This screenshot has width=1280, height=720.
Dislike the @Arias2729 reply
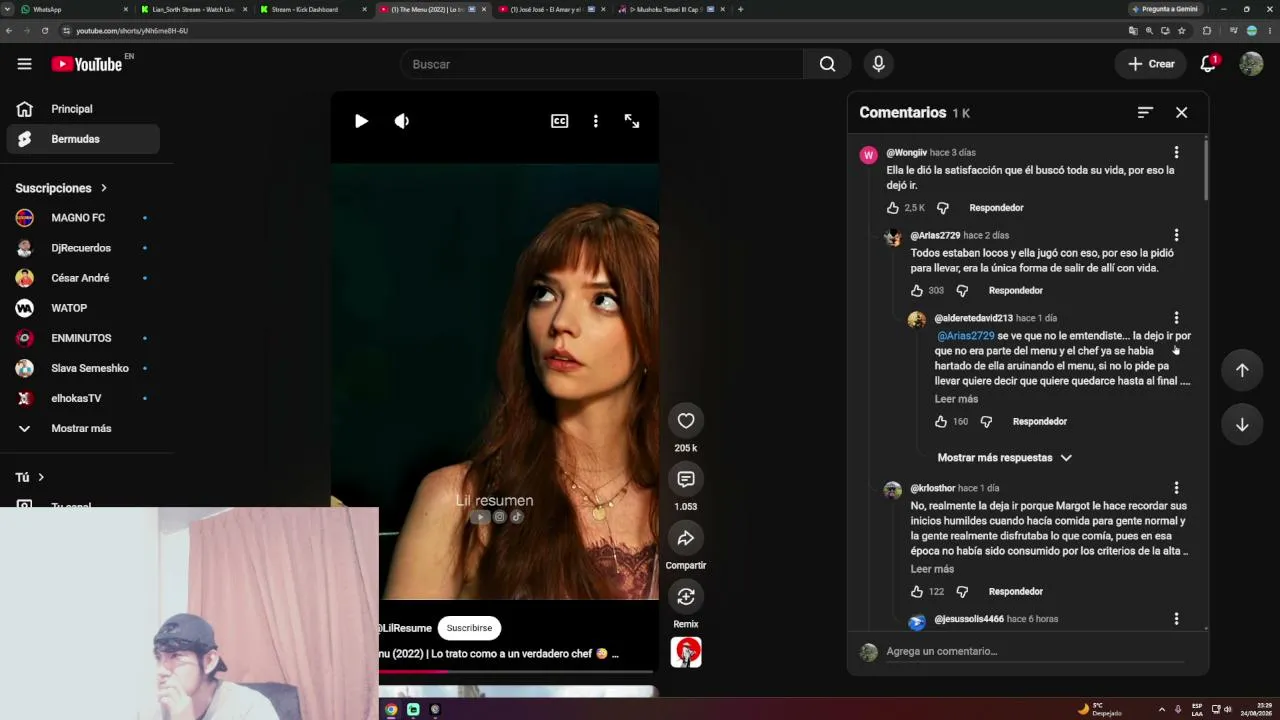pos(962,291)
